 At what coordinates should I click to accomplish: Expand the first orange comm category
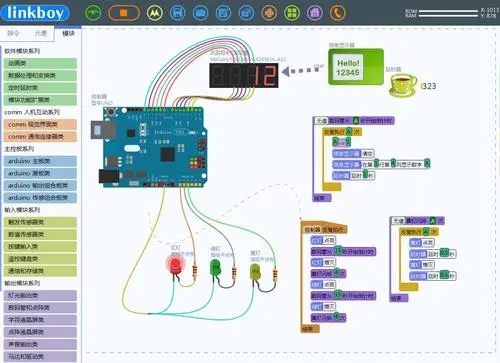(x=40, y=124)
